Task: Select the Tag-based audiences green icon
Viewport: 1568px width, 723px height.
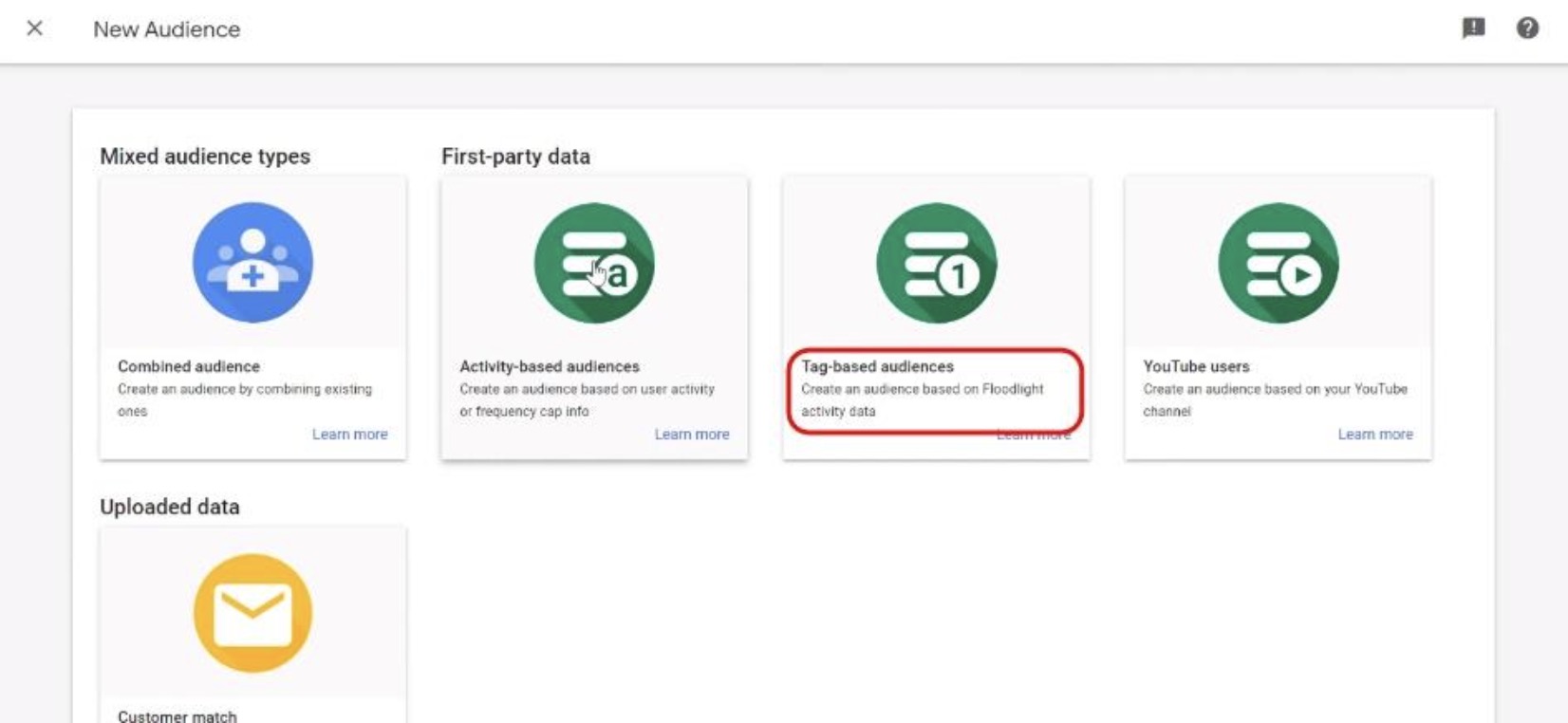Action: 936,263
